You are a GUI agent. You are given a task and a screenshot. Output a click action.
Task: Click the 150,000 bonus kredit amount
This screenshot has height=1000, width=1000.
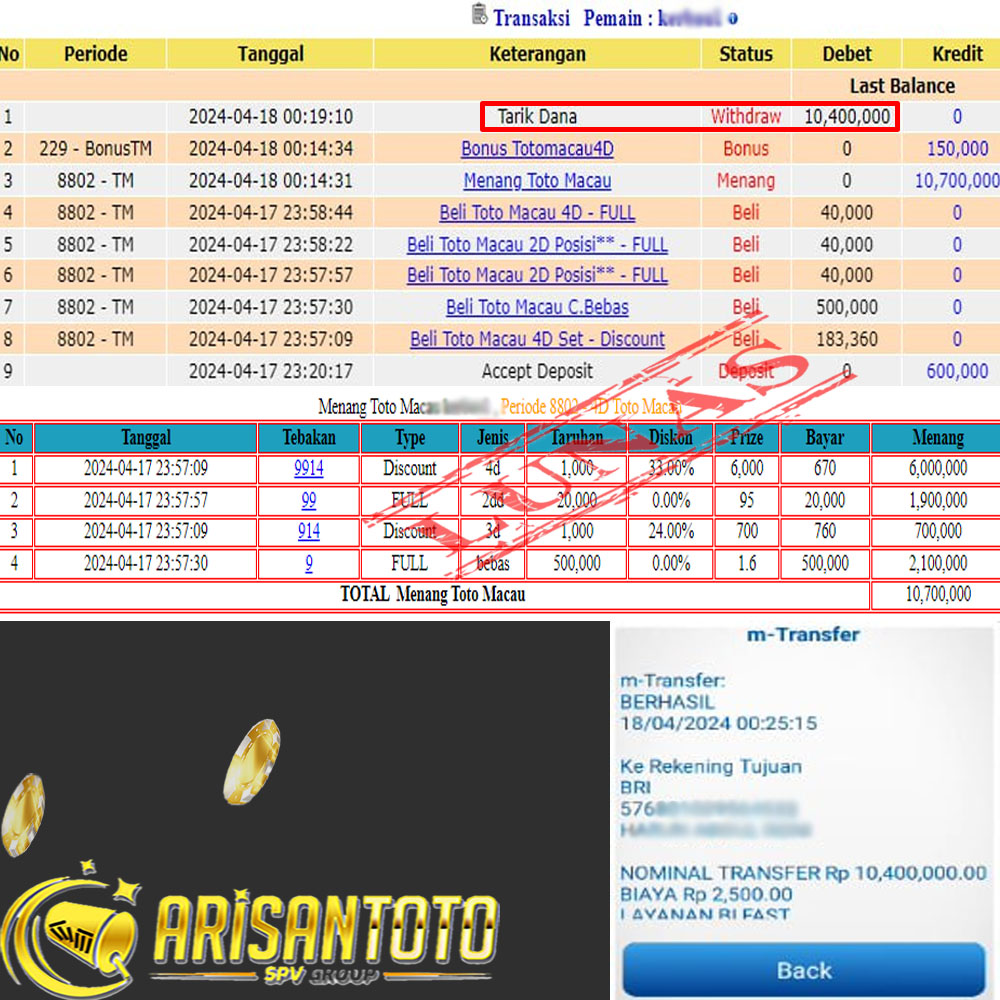[x=957, y=149]
